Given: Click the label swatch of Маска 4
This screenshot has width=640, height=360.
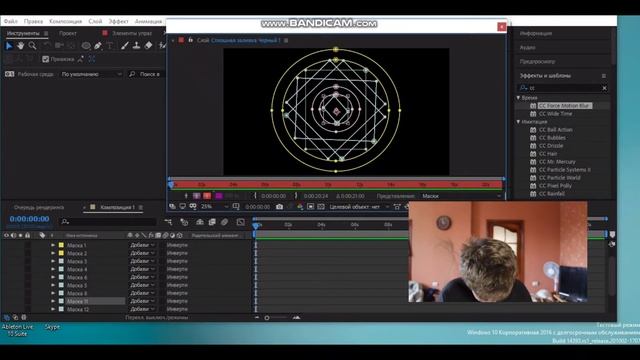Looking at the screenshot, I should tap(61, 269).
